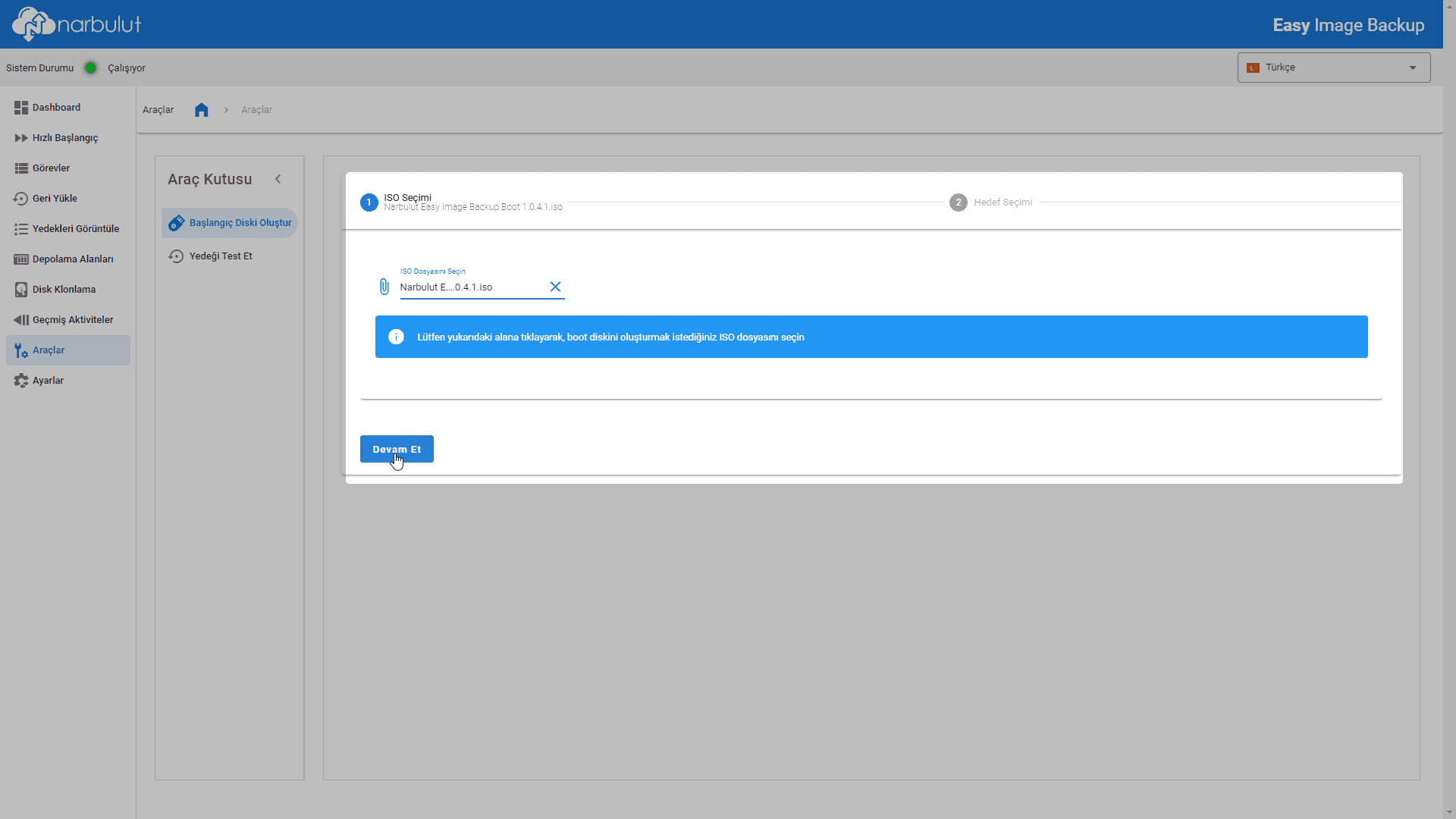Open Görevler from sidebar
The height and width of the screenshot is (819, 1456).
point(68,168)
